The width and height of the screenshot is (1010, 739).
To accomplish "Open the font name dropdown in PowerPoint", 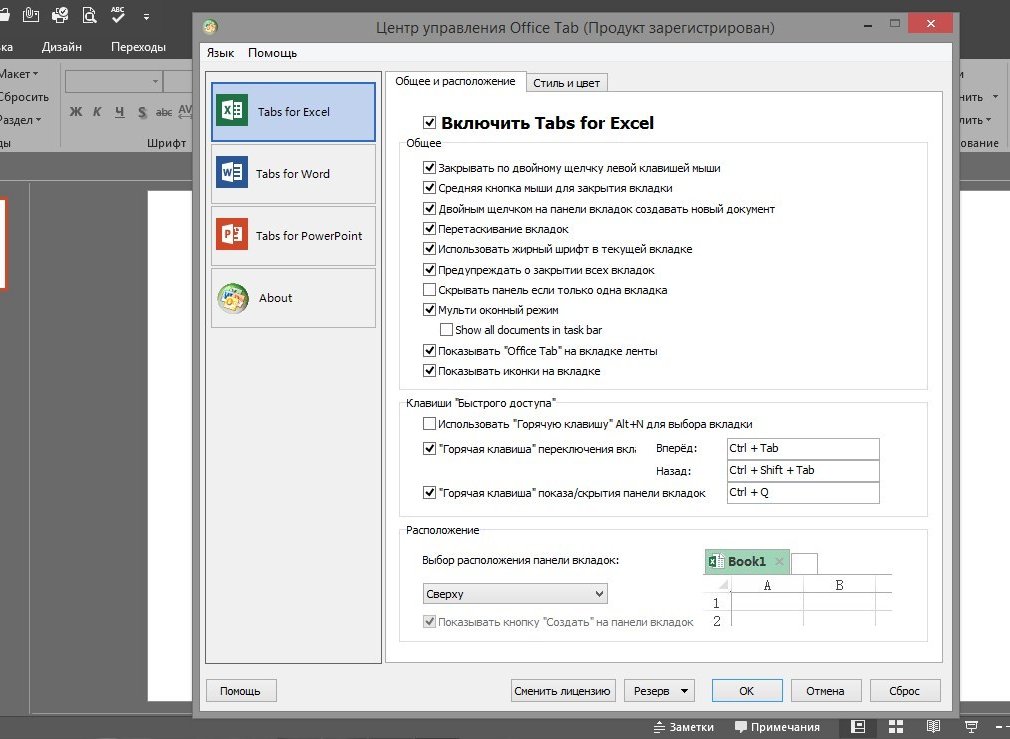I will coord(155,82).
